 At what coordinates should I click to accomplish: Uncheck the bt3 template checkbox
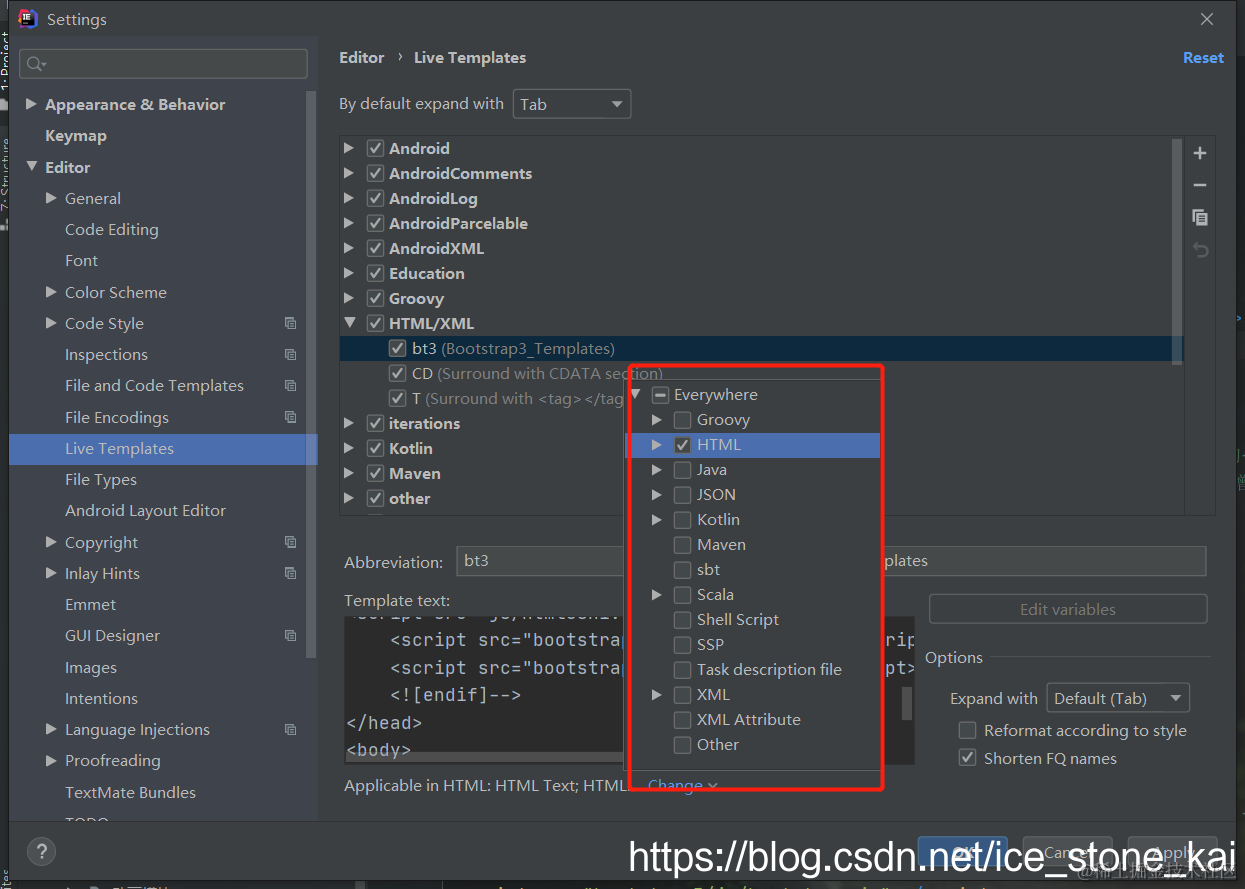[397, 348]
